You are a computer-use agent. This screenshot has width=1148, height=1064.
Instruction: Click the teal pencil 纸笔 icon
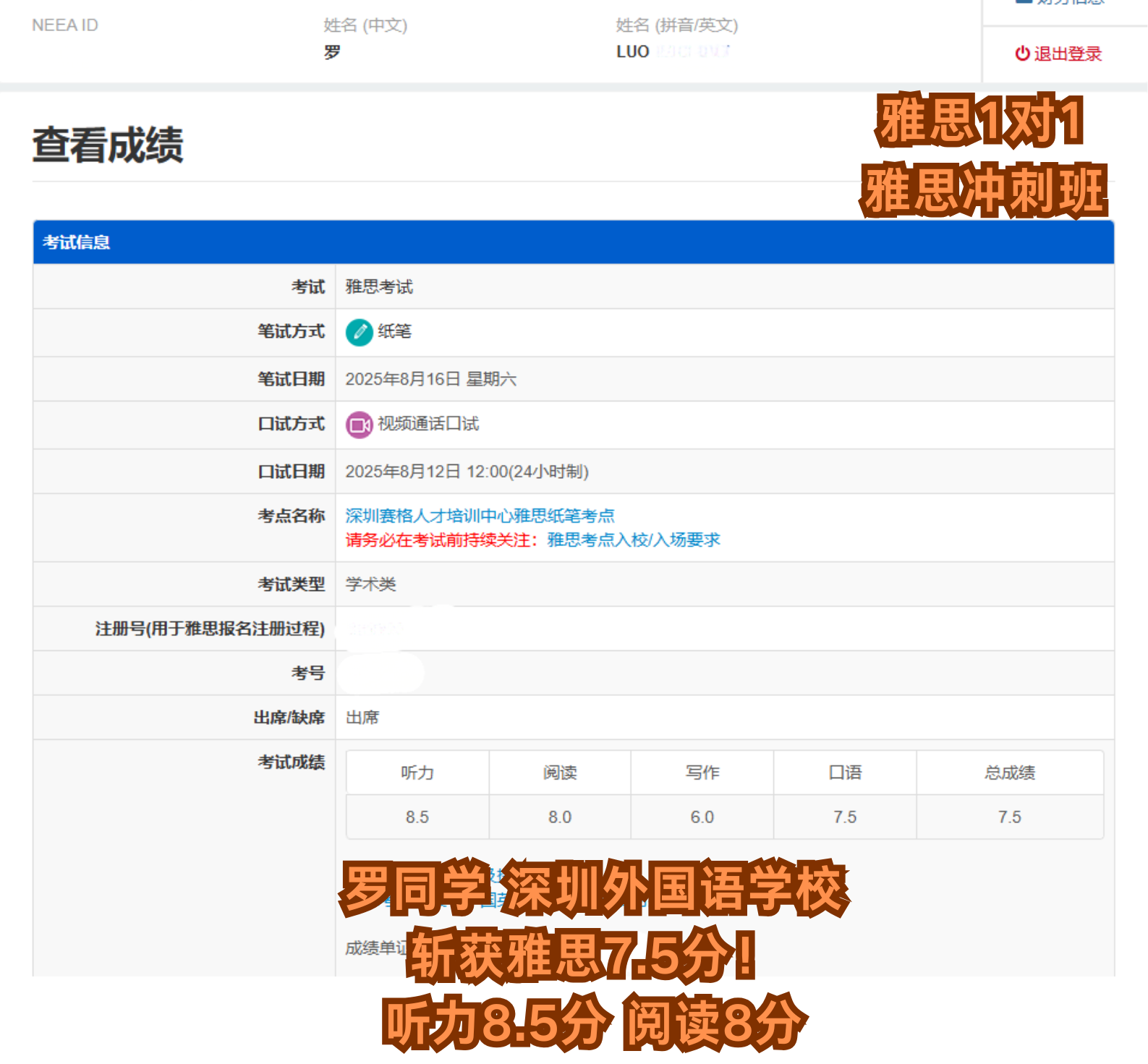coord(359,332)
